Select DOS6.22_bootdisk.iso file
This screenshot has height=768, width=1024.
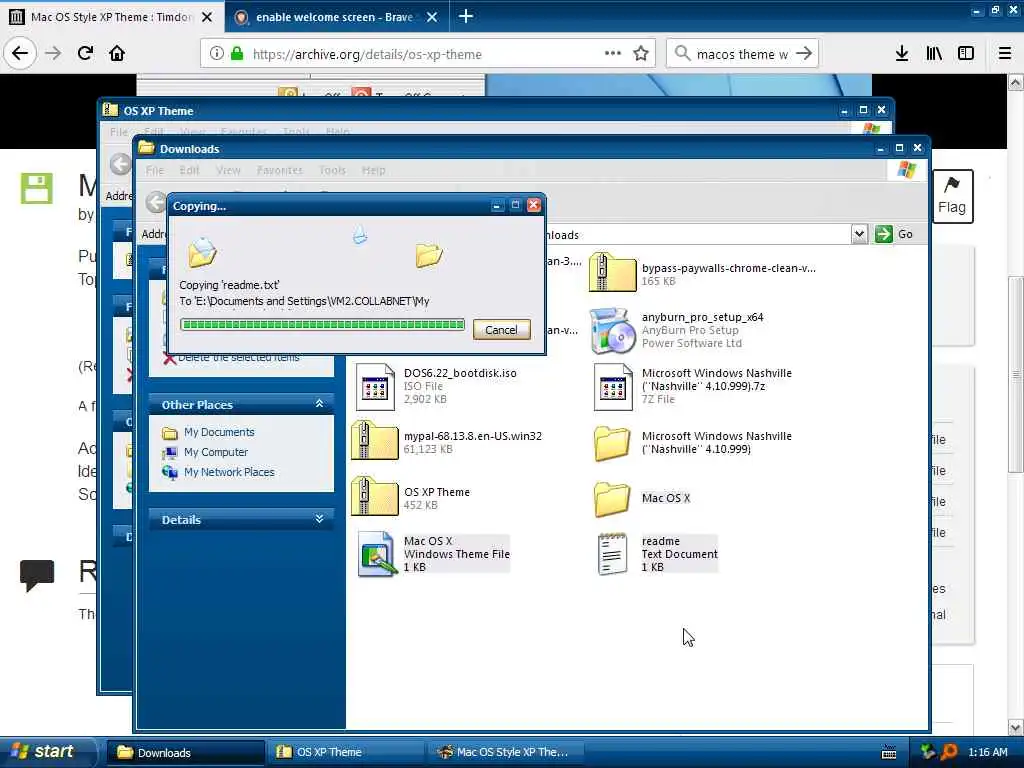click(x=436, y=387)
